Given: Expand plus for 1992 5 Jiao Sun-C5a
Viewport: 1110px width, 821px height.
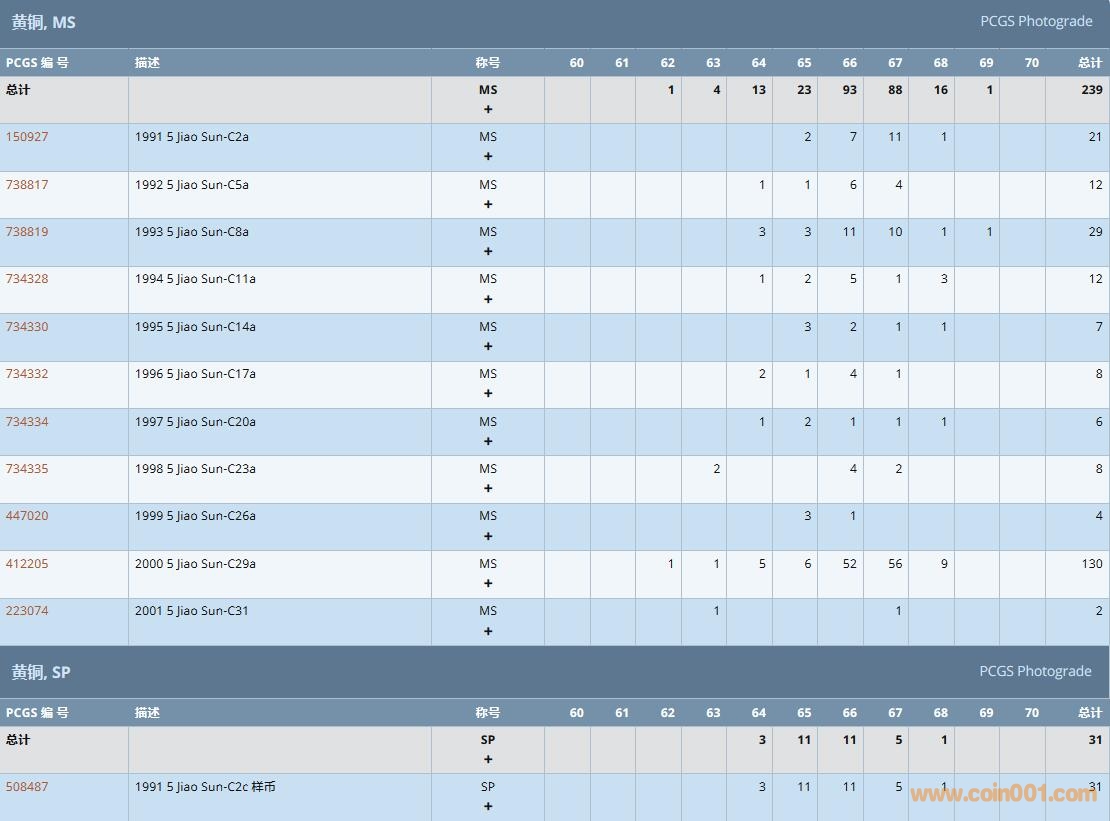Looking at the screenshot, I should [488, 205].
